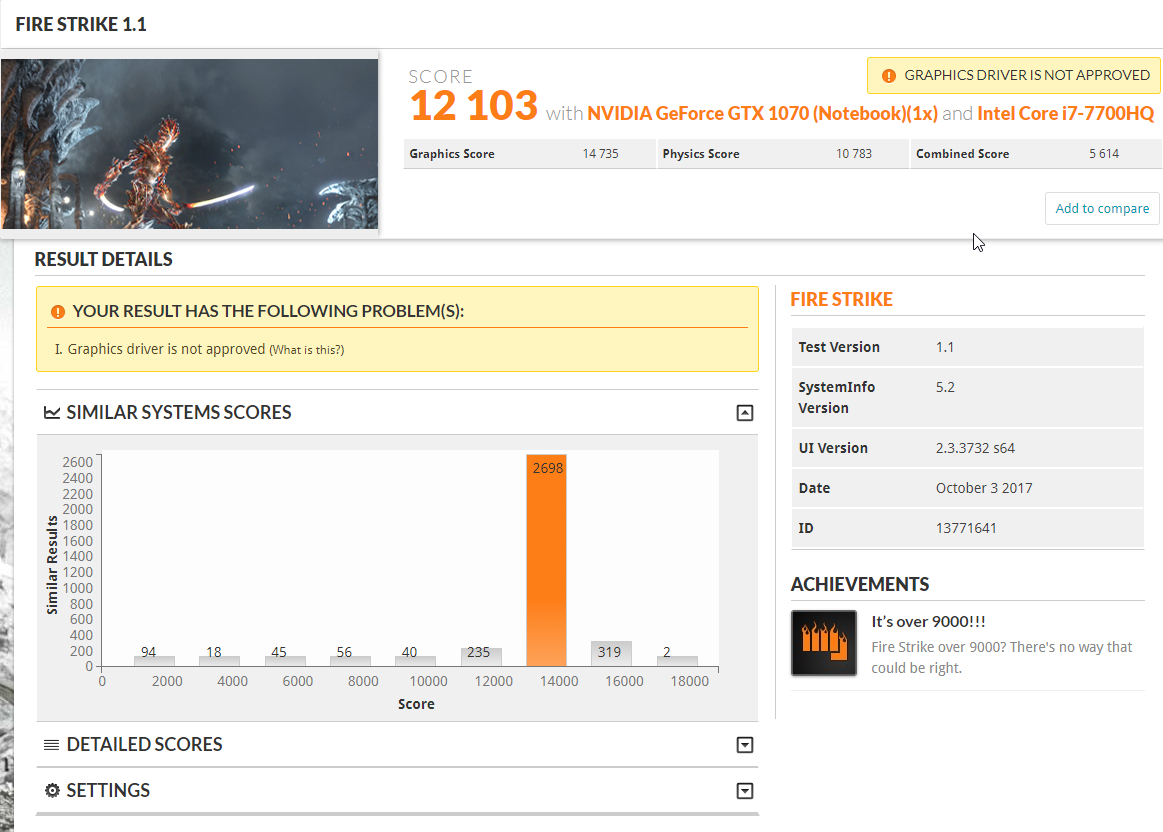Click the list icon beside Detailed Scores
The height and width of the screenshot is (832, 1163).
coord(51,744)
